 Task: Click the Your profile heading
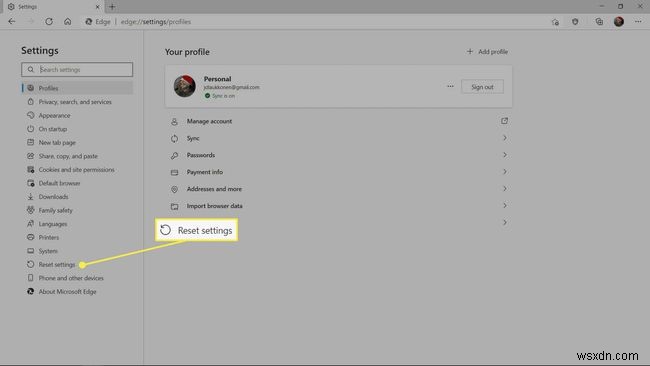[x=187, y=52]
